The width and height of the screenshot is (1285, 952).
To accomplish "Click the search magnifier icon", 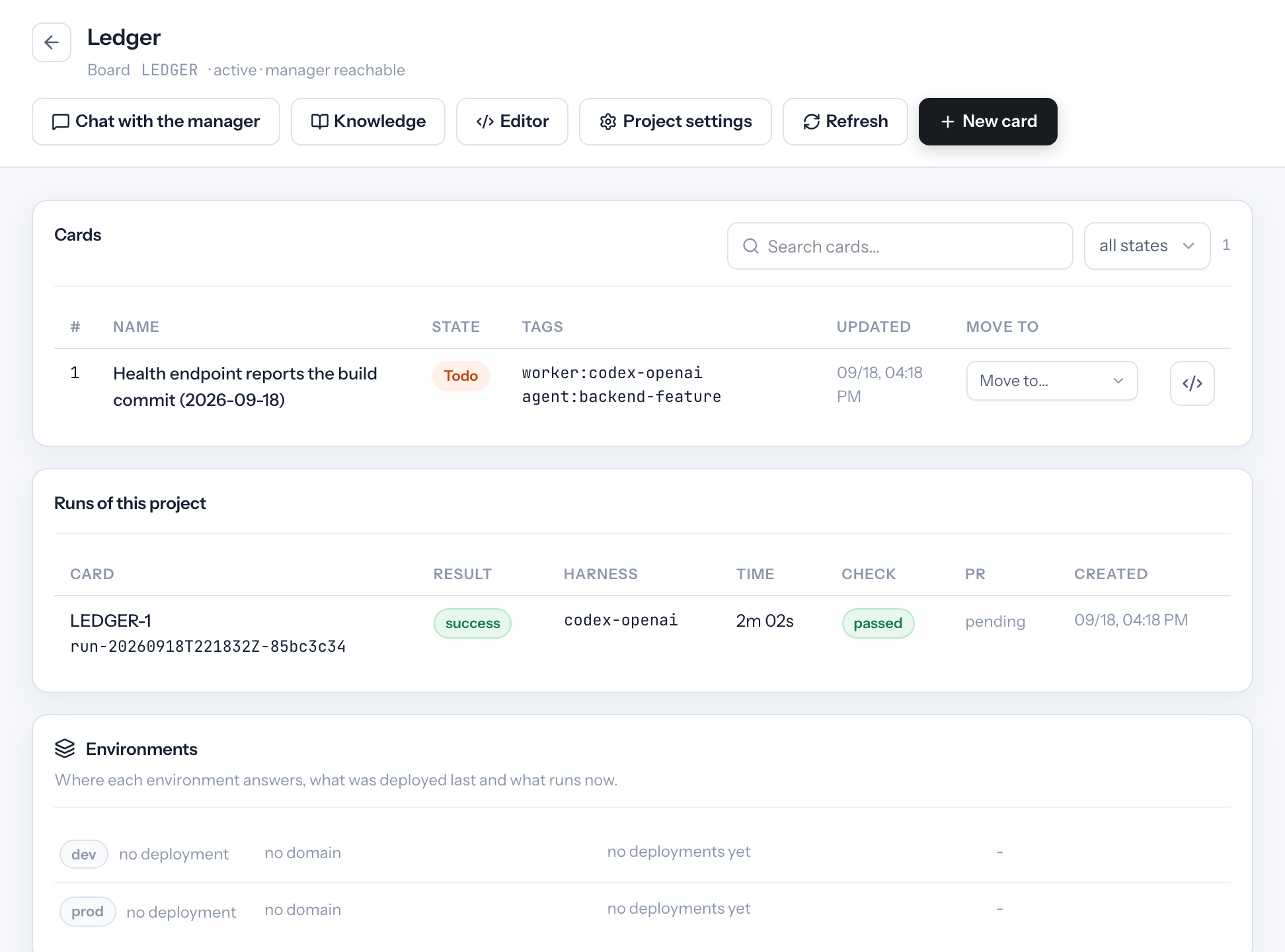I will [x=750, y=246].
